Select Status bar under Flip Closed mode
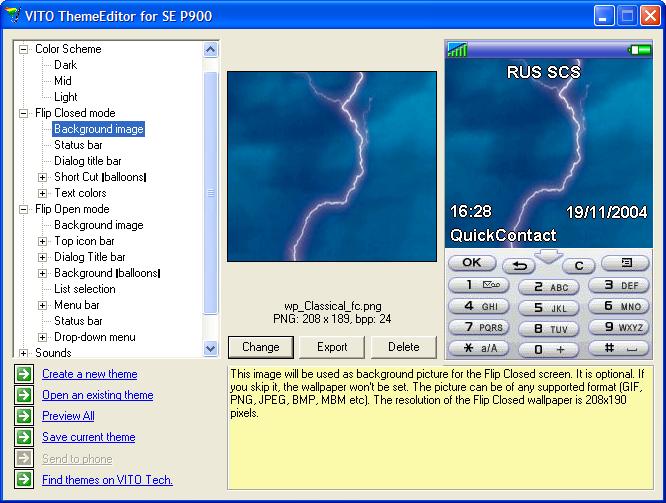This screenshot has height=503, width=666. click(78, 145)
